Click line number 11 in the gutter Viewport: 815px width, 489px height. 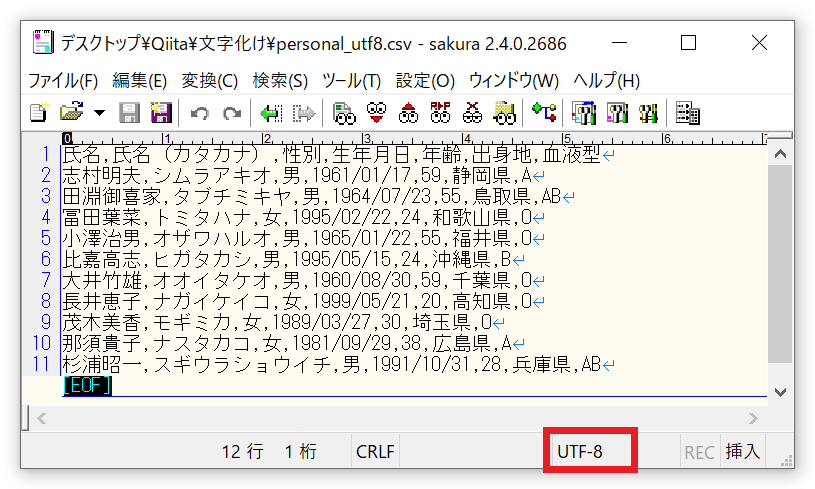point(41,364)
